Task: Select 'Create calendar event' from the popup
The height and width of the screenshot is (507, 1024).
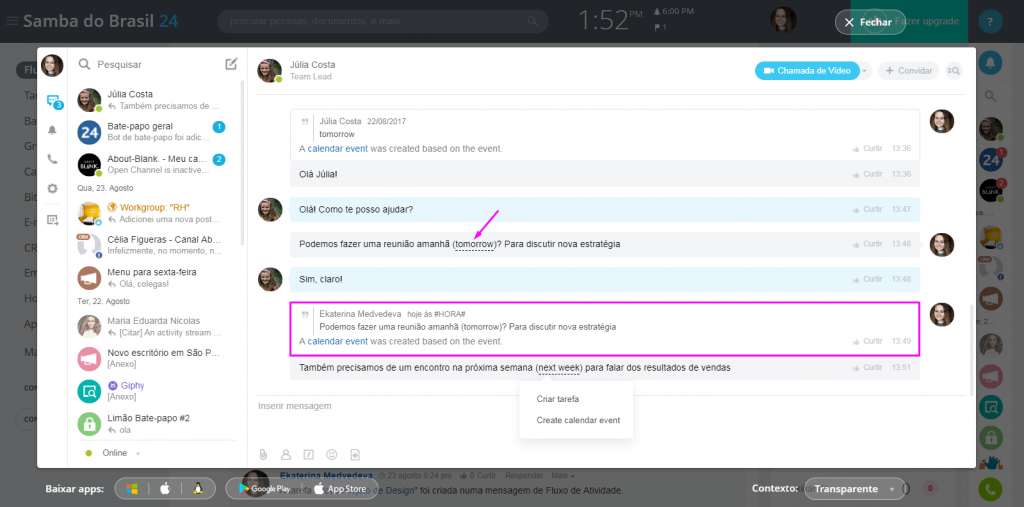Action: pos(578,420)
